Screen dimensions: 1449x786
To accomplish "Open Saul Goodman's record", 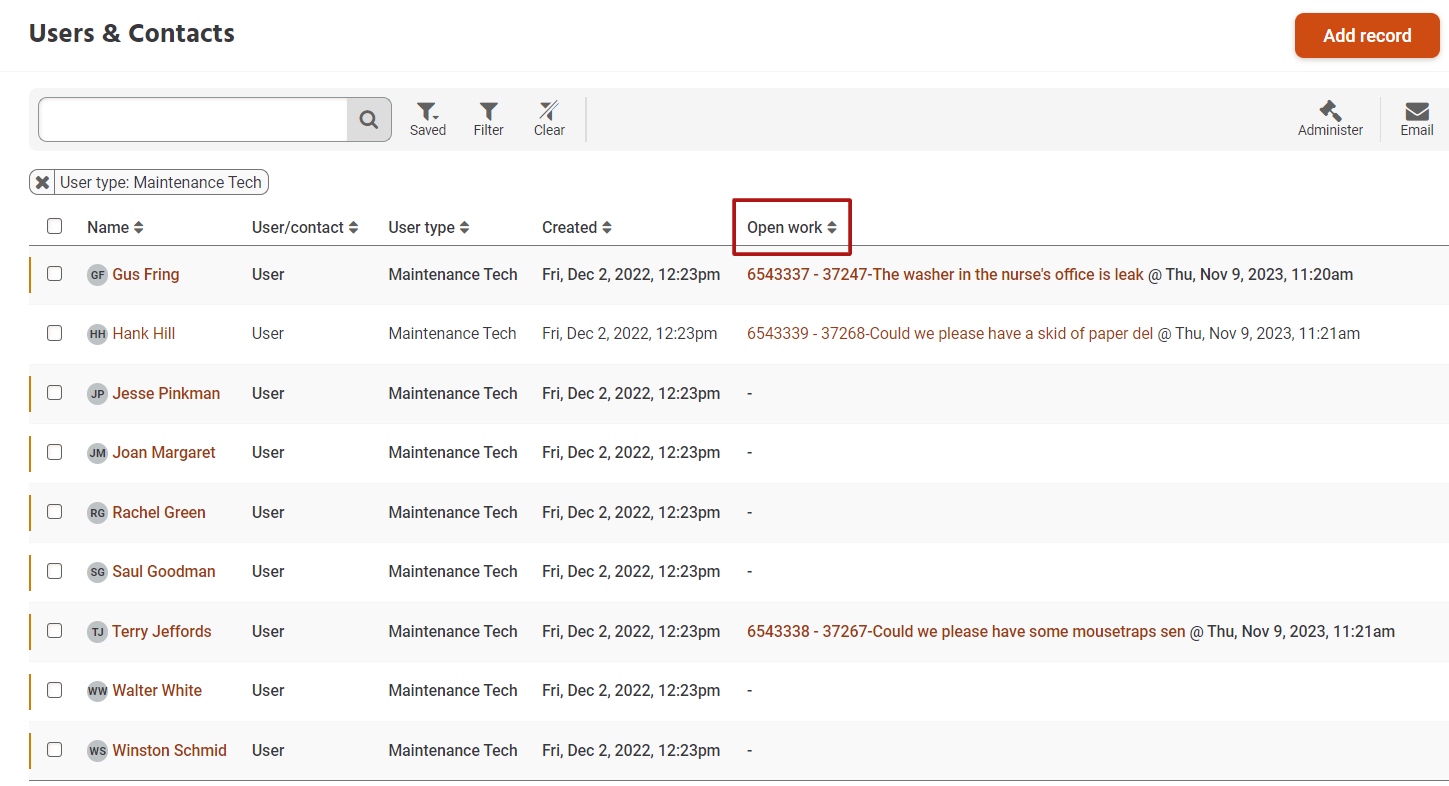I will tap(164, 572).
